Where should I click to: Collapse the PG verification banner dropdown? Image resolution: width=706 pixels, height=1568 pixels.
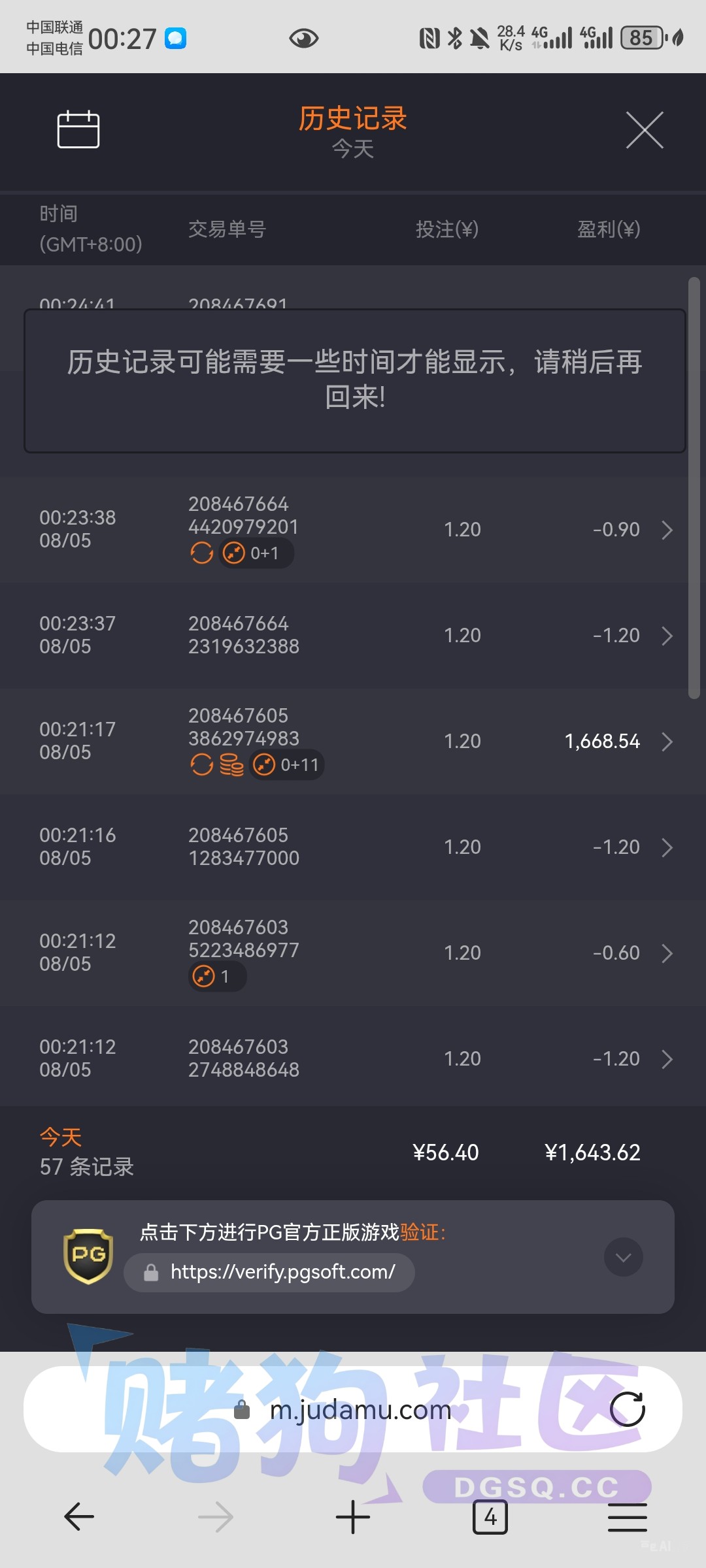click(x=624, y=1257)
